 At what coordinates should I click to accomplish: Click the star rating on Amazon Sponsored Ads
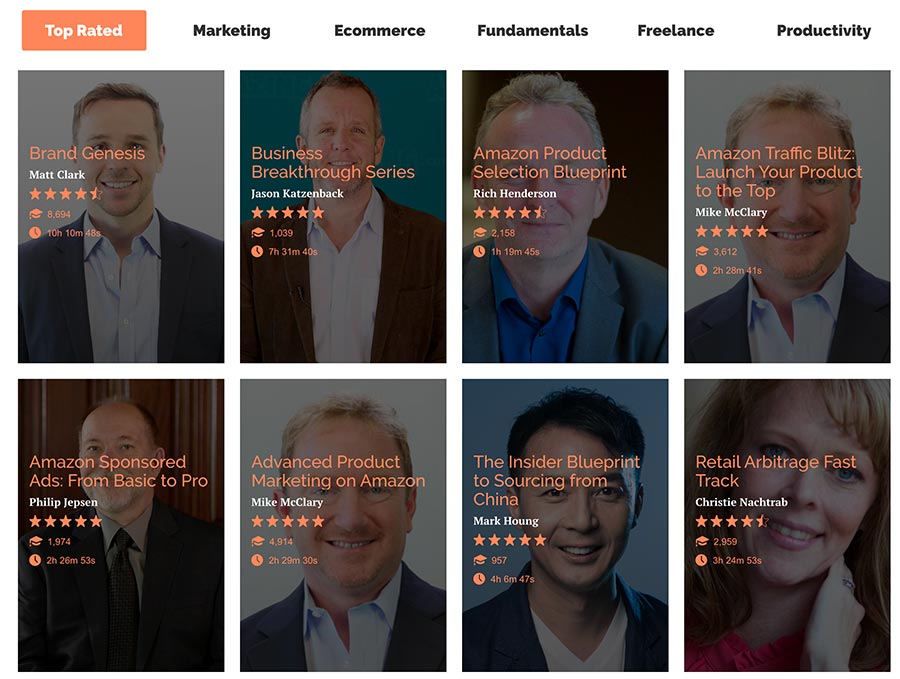(x=65, y=521)
